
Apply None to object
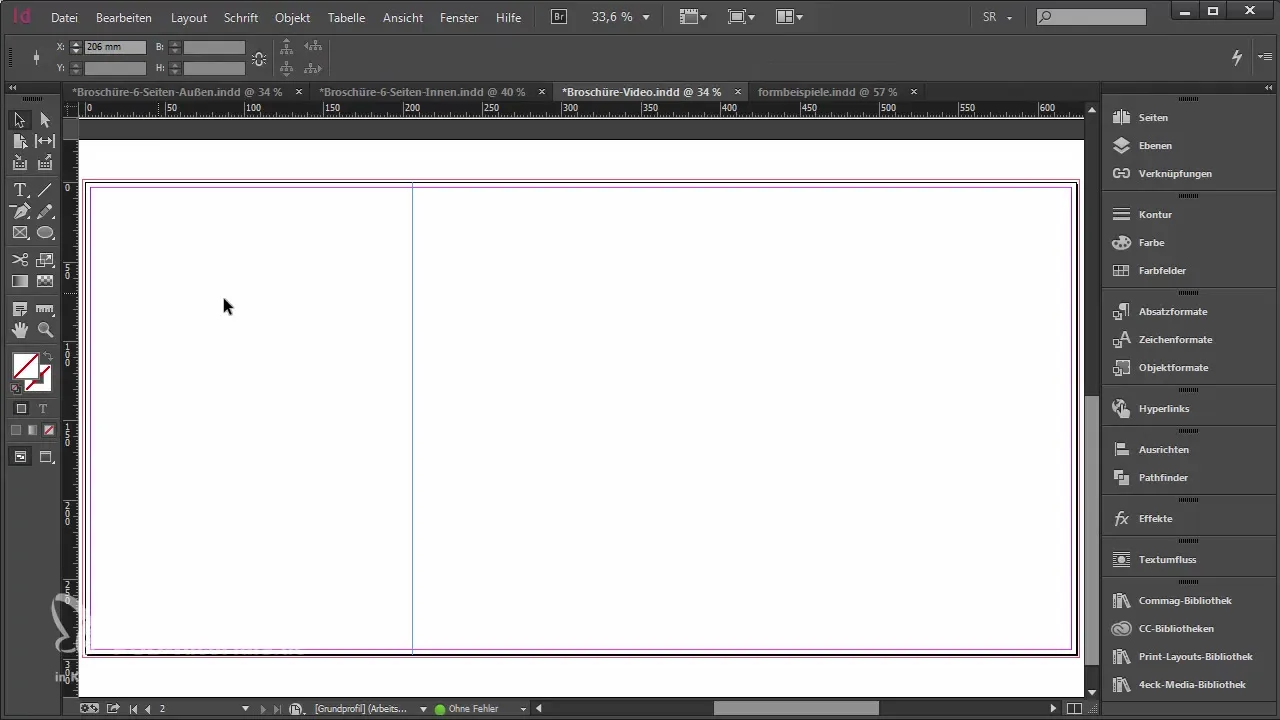(48, 431)
